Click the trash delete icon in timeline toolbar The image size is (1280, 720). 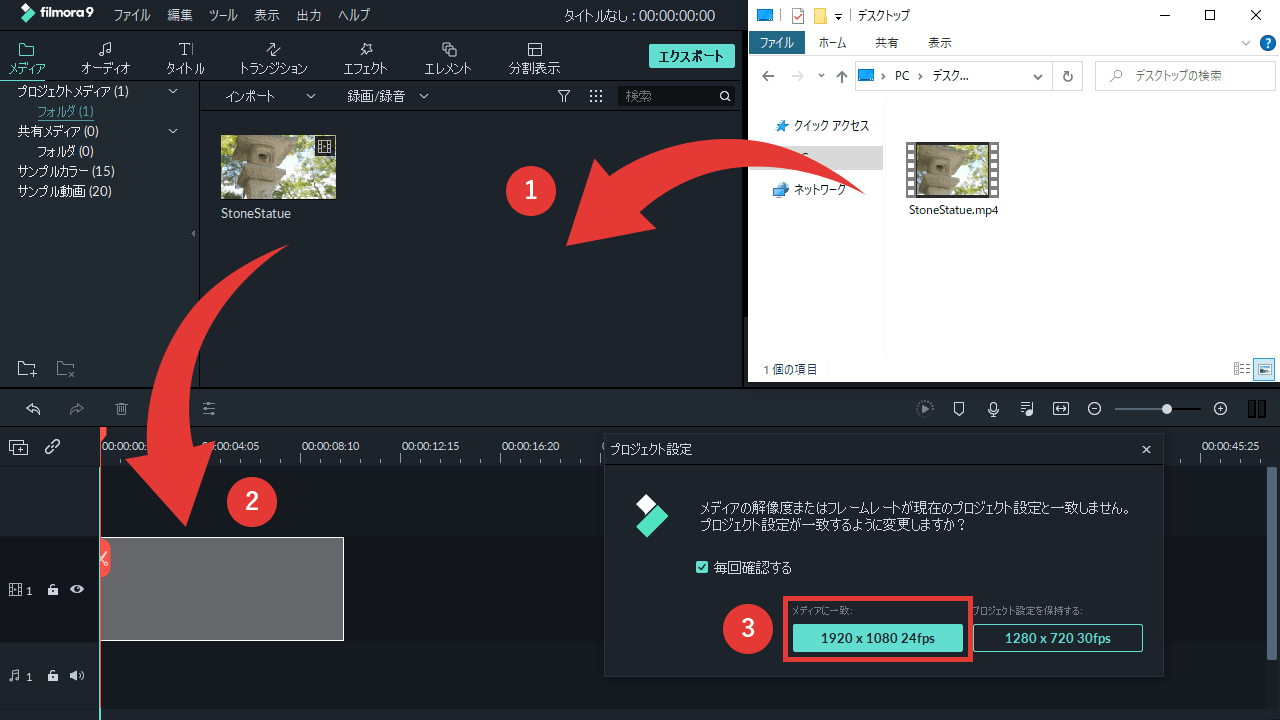coord(121,409)
